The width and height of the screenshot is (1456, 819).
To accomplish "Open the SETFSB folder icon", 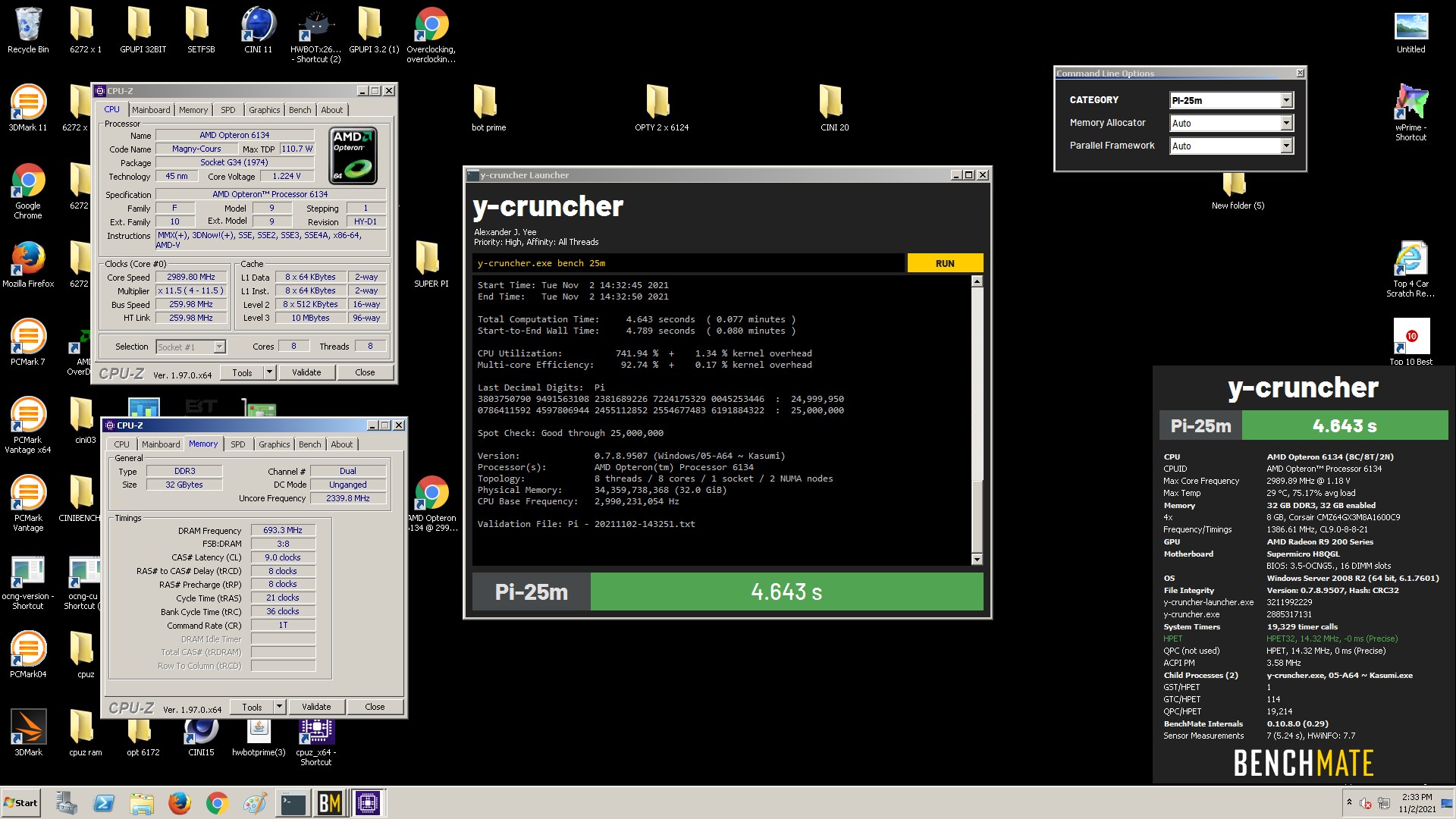I will 201,30.
